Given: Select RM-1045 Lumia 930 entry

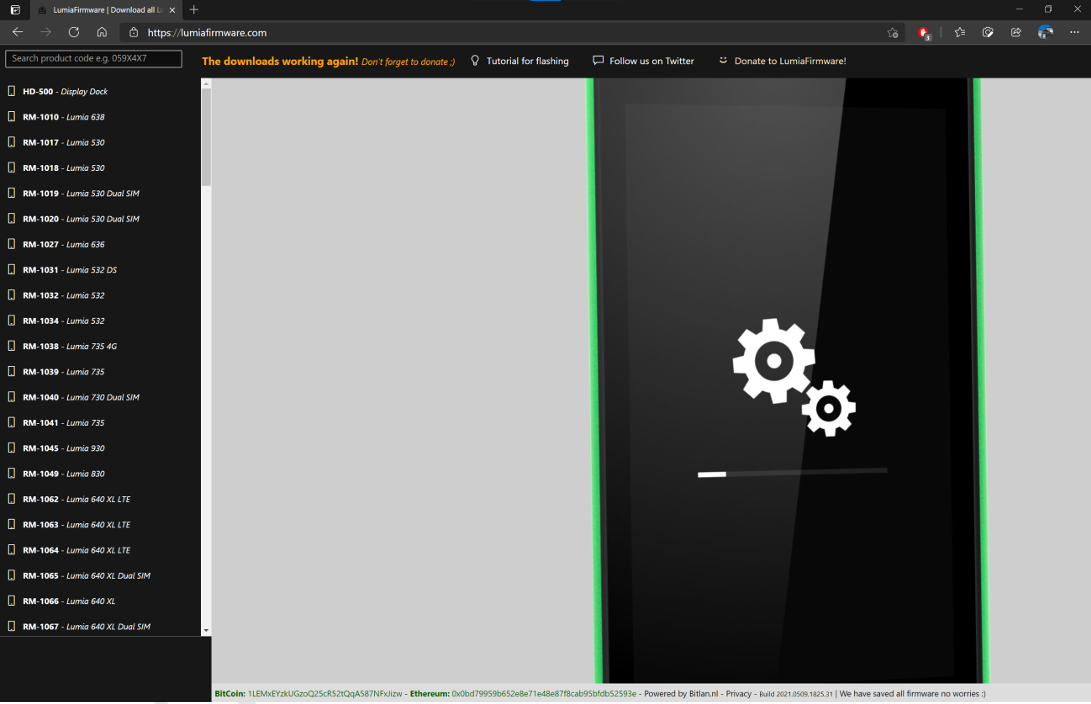Looking at the screenshot, I should [63, 448].
